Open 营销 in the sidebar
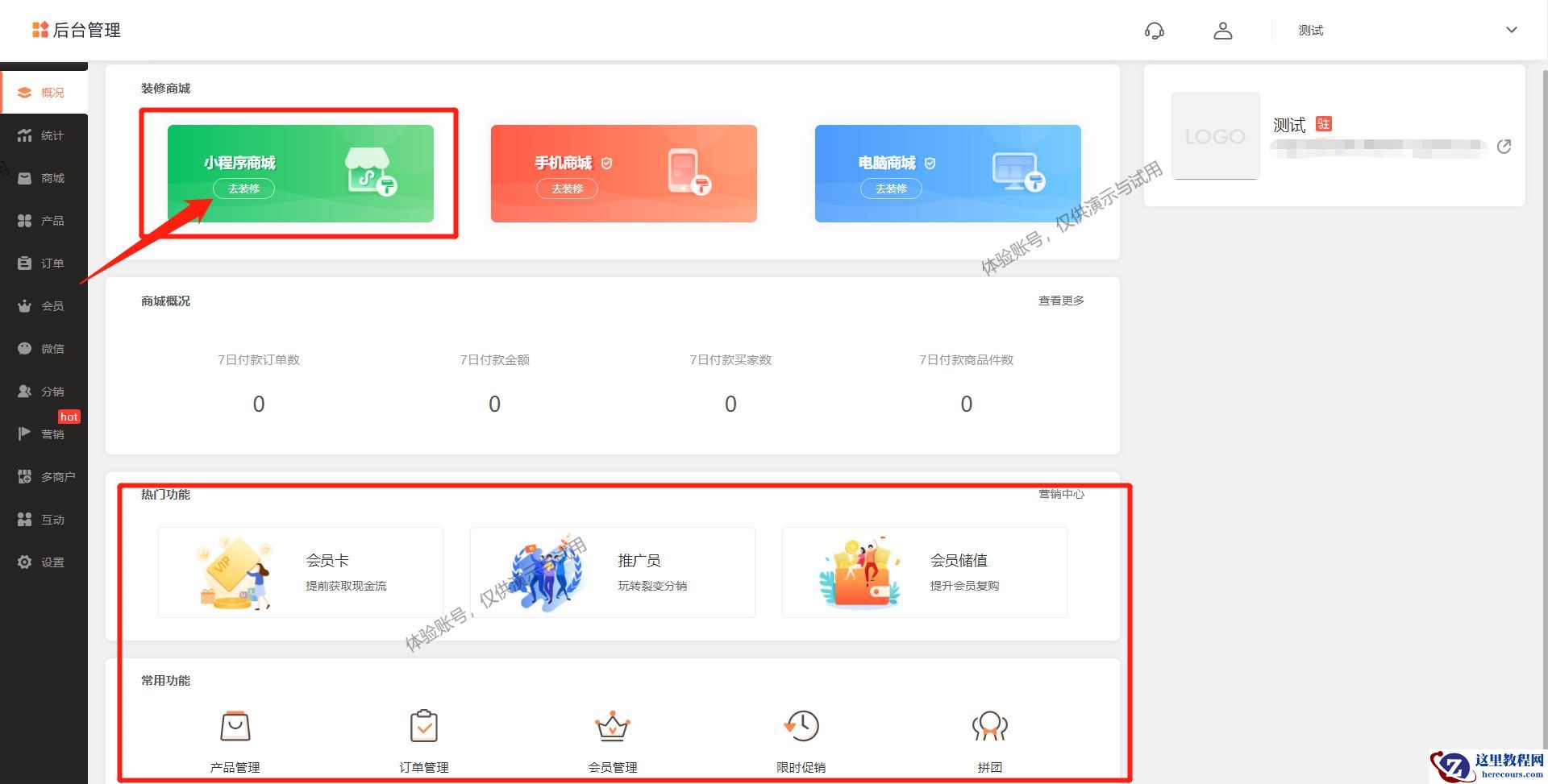The image size is (1548, 784). coord(44,434)
